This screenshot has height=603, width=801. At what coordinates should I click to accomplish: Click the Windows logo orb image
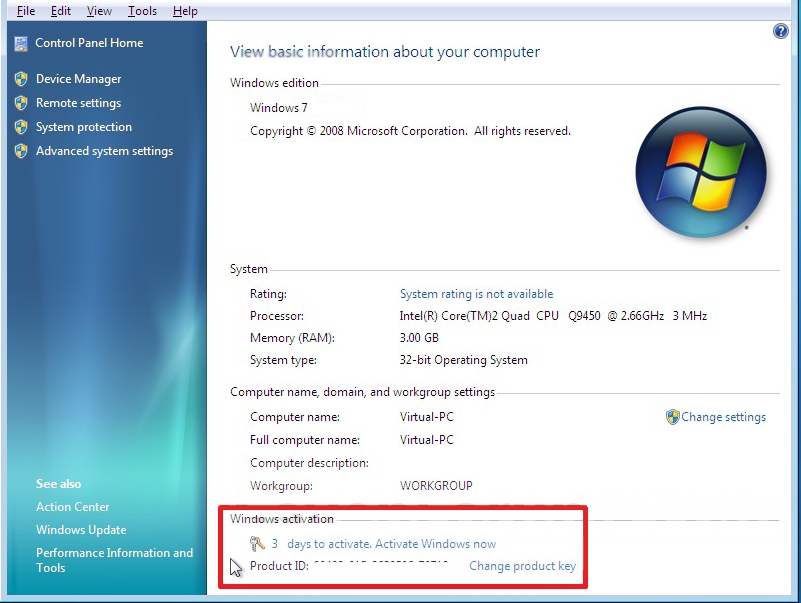click(x=701, y=172)
